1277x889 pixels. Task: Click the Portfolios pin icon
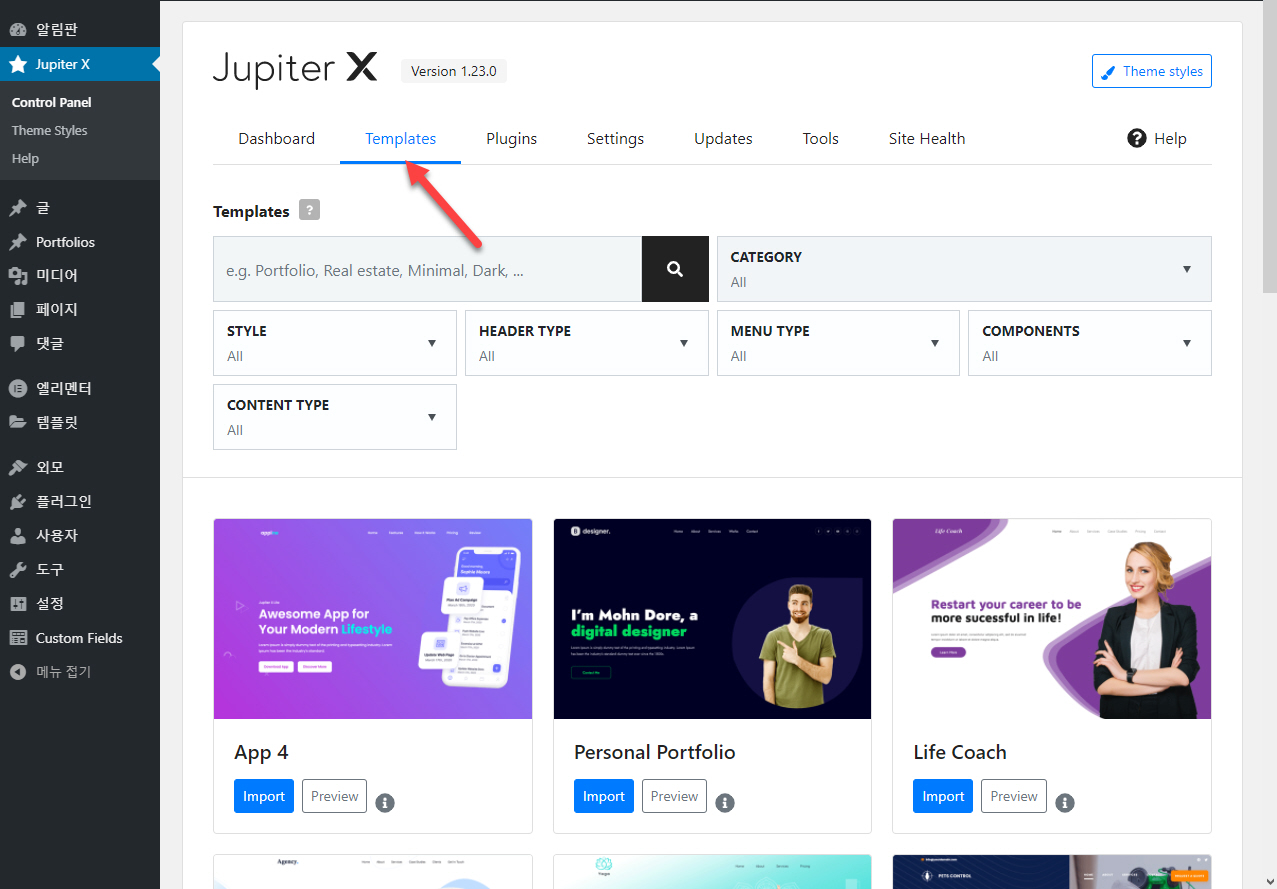click(18, 242)
